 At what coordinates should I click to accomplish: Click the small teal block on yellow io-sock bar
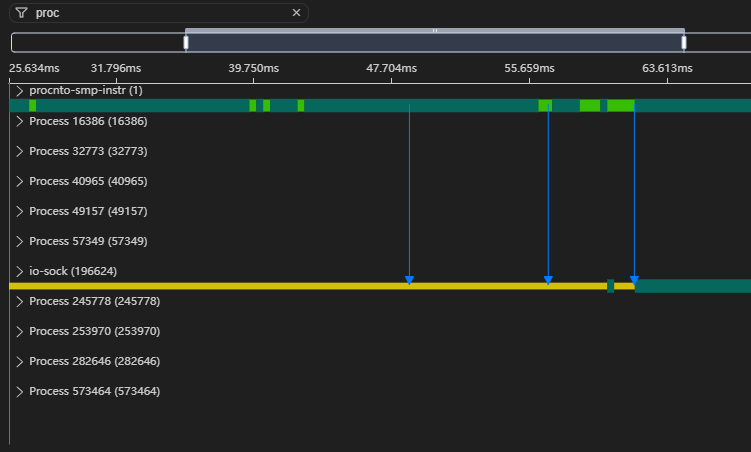pyautogui.click(x=610, y=286)
